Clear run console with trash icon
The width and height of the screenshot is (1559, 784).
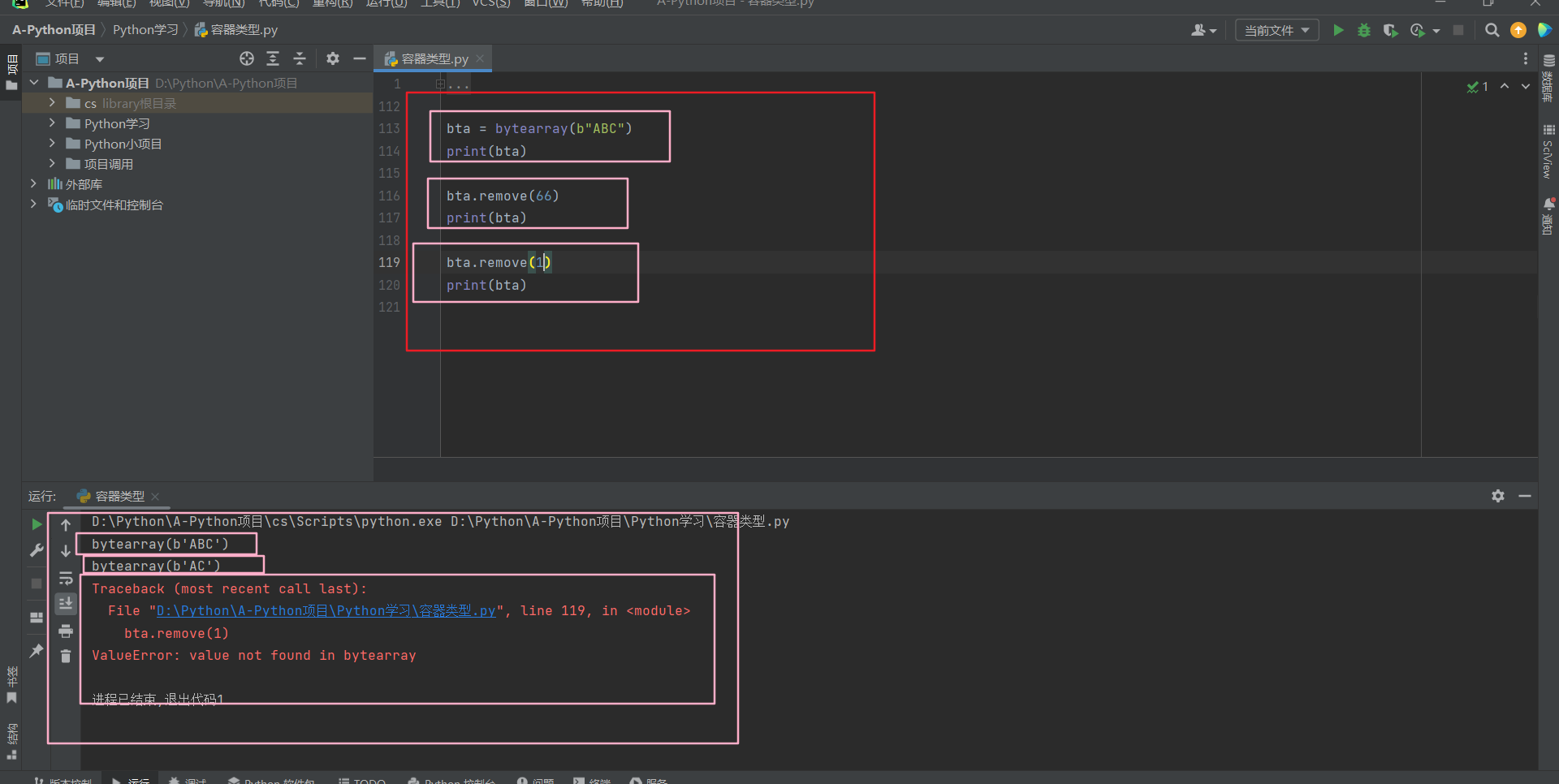point(66,656)
